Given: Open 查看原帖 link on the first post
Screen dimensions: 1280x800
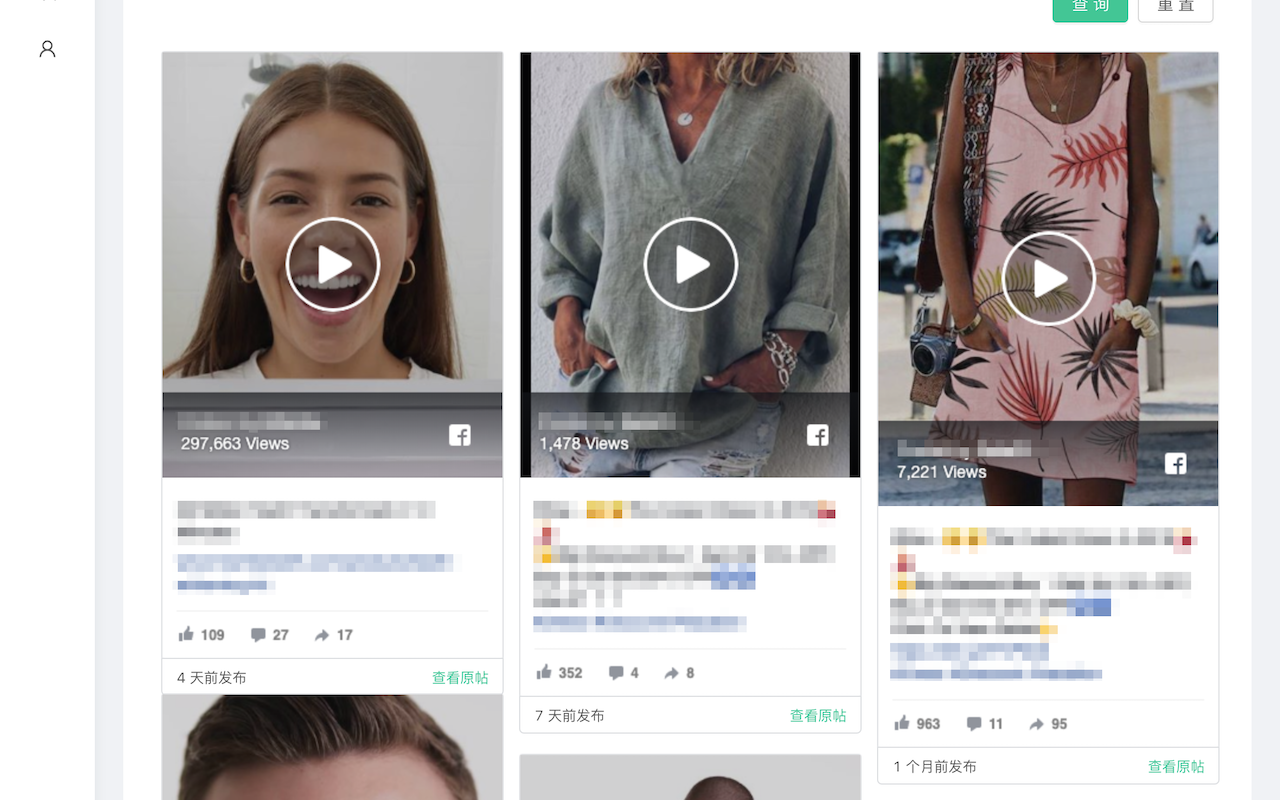Looking at the screenshot, I should (x=460, y=677).
